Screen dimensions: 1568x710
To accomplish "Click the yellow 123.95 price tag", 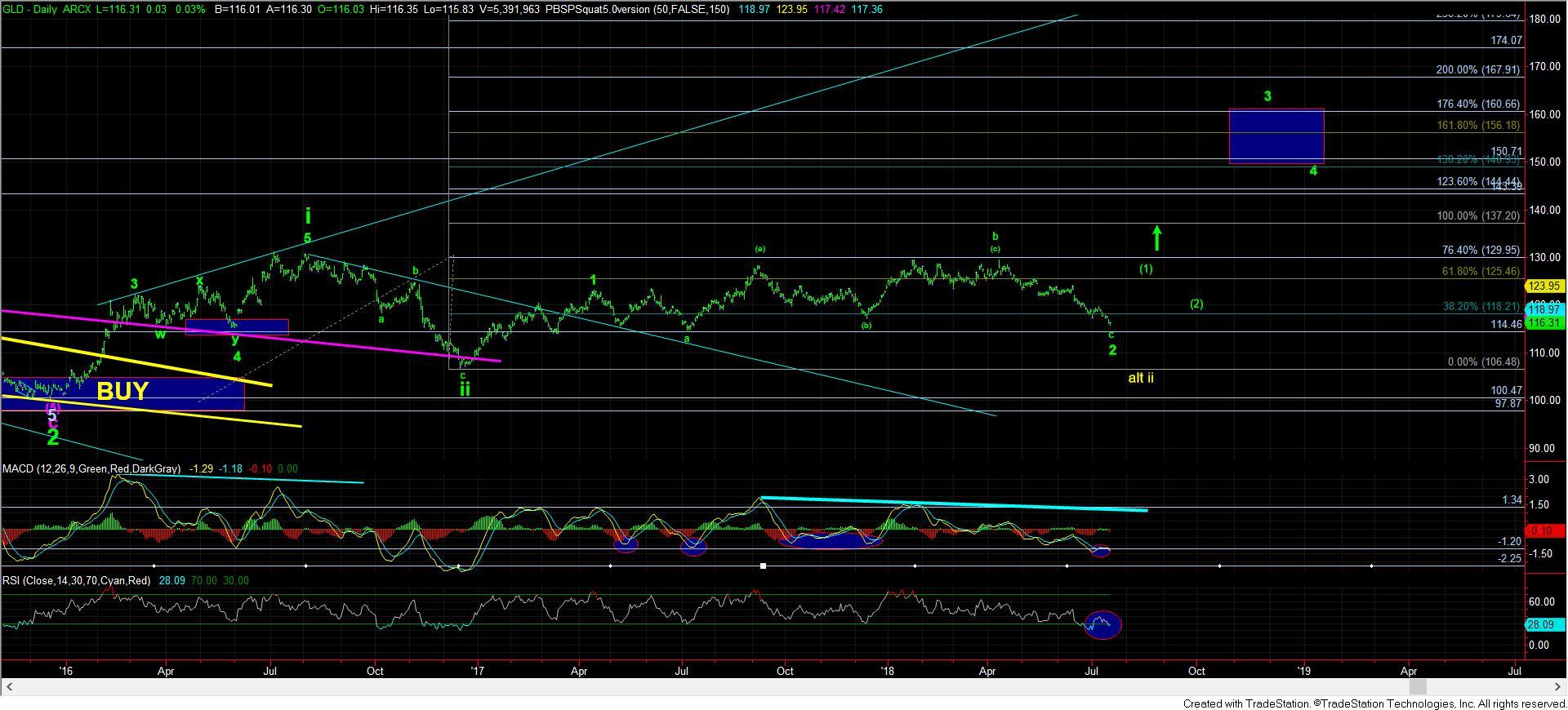I will coord(1544,286).
